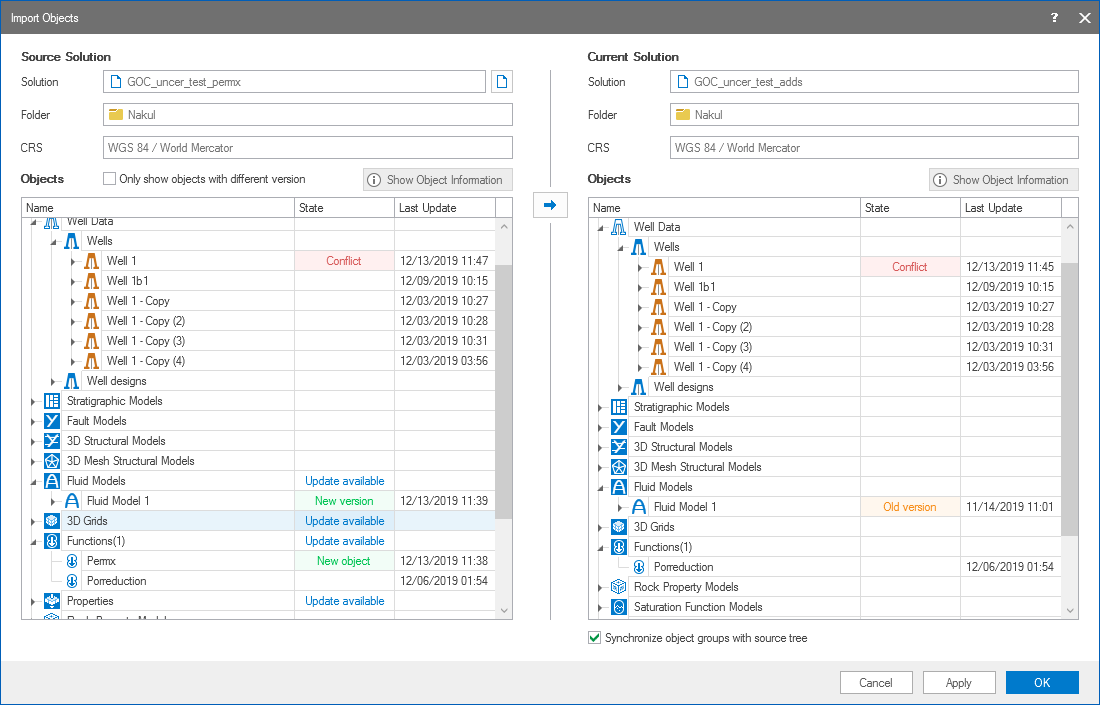This screenshot has width=1100, height=705.
Task: Click the Stratigraphic Models icon in current tree
Action: (x=619, y=407)
